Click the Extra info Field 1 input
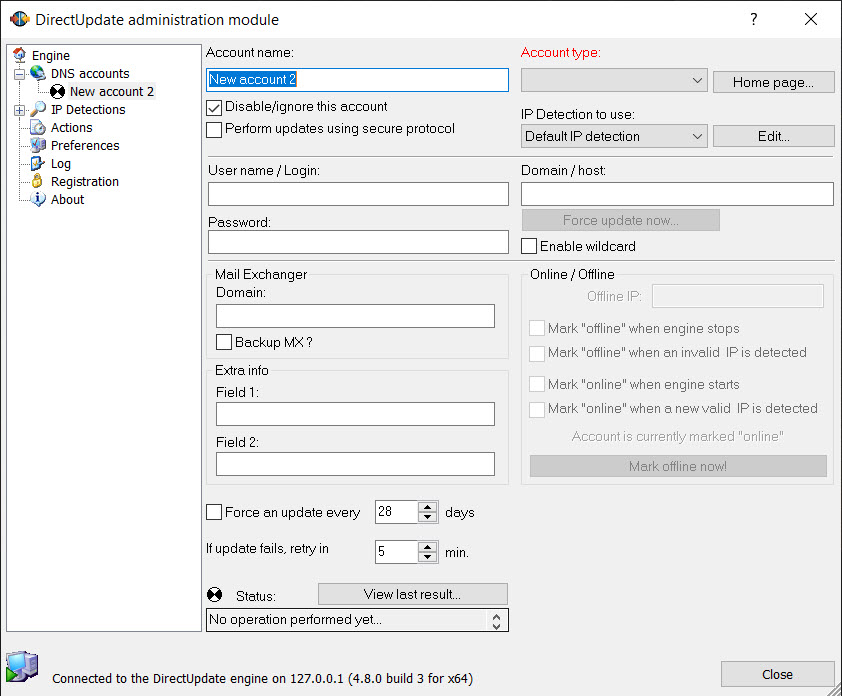This screenshot has height=696, width=842. [355, 414]
